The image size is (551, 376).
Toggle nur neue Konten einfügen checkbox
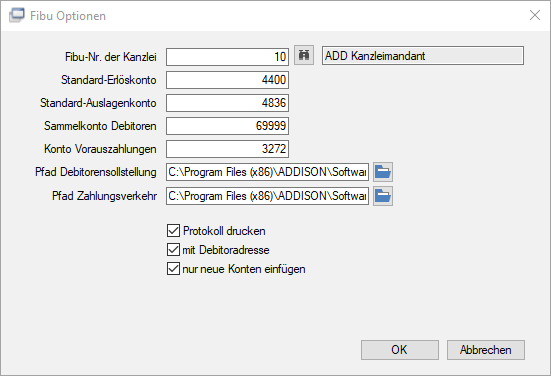(173, 269)
